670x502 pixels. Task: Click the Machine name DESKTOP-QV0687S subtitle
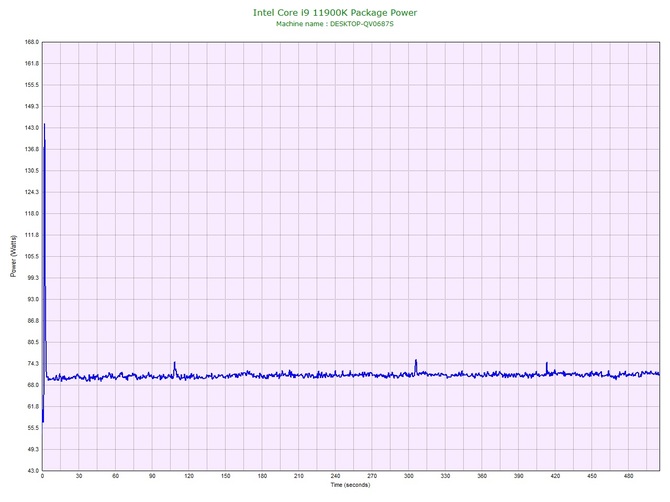coord(335,23)
